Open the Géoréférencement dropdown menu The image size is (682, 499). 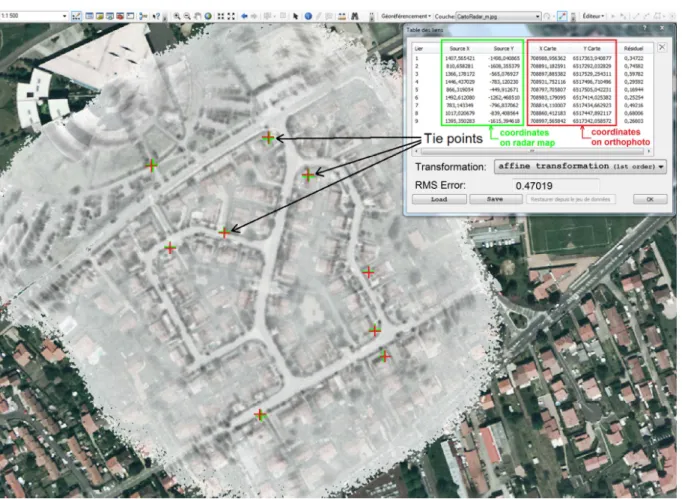406,16
